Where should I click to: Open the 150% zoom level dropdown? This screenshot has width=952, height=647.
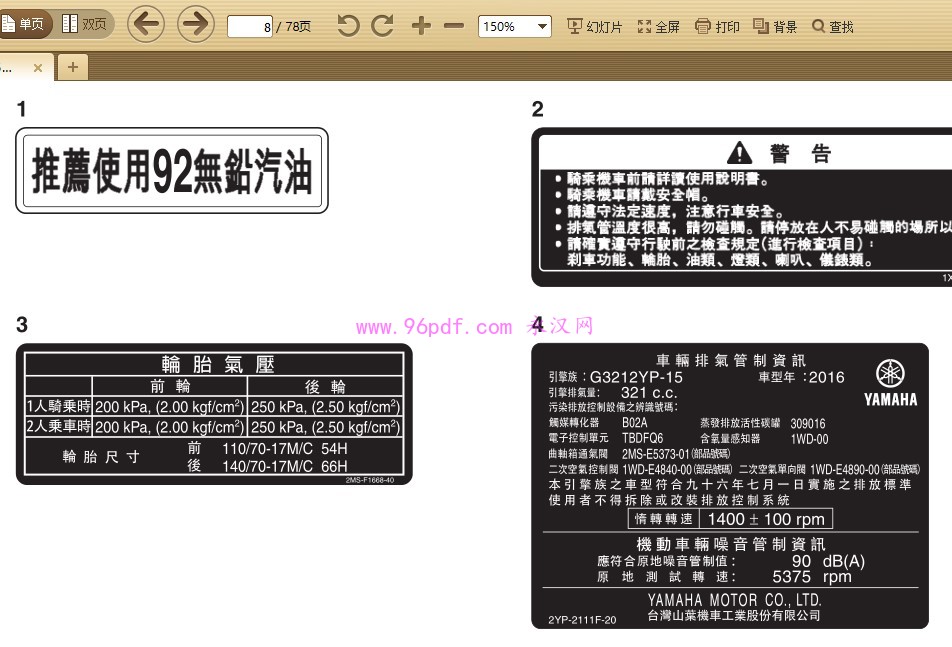[515, 27]
